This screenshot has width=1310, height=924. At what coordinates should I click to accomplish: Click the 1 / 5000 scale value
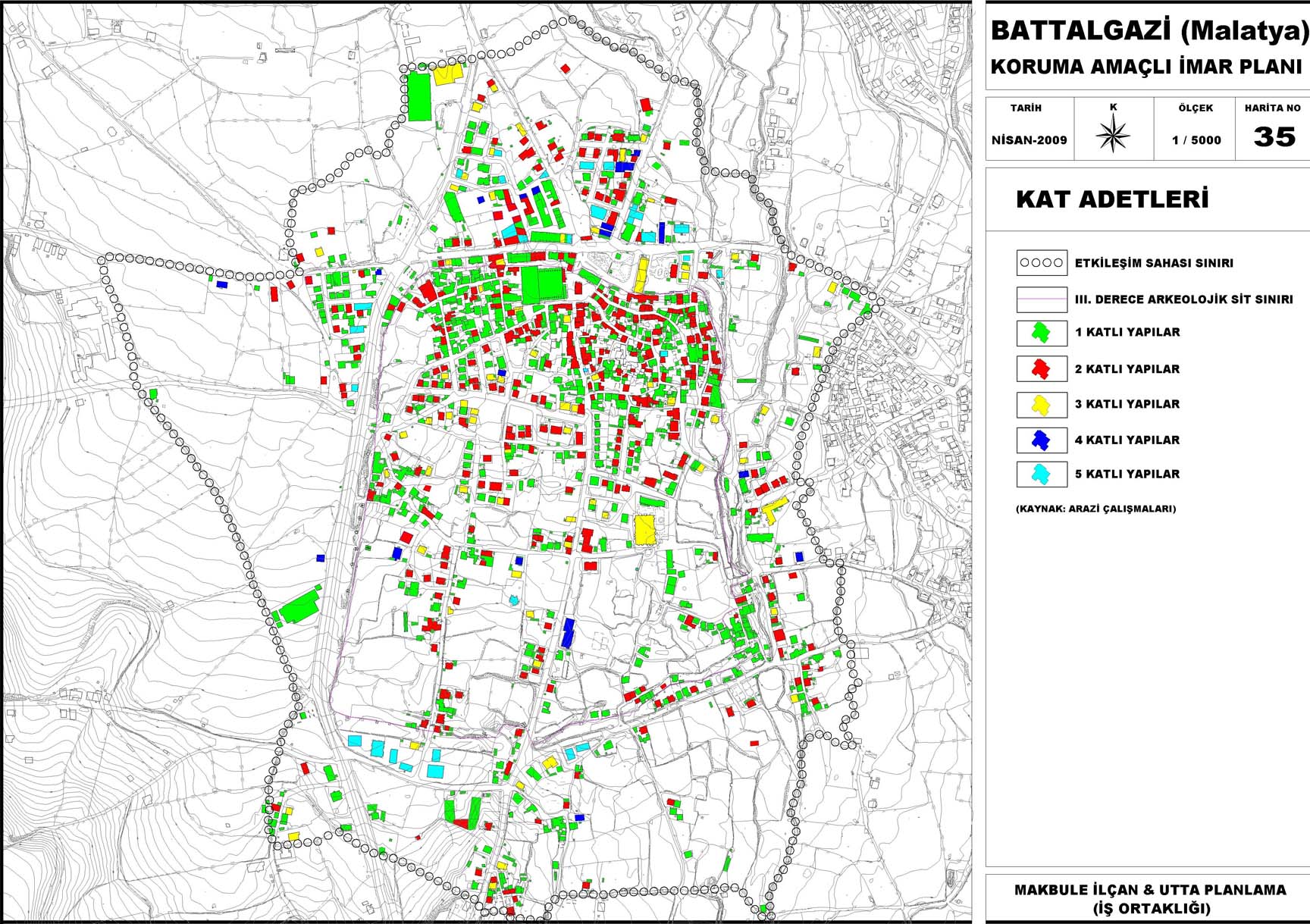pyautogui.click(x=1196, y=140)
